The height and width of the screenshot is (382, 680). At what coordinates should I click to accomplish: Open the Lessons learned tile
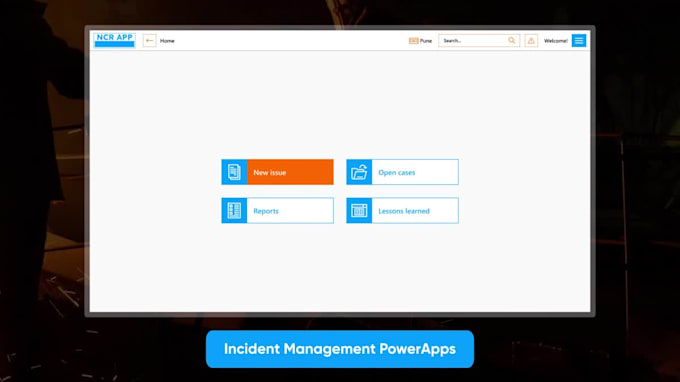pyautogui.click(x=402, y=211)
